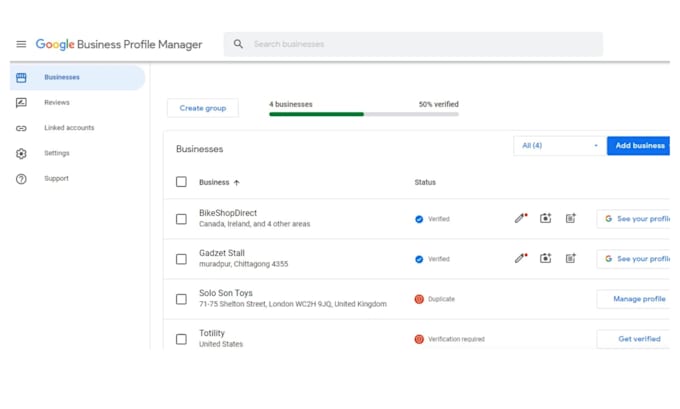Click the Business column header
The width and height of the screenshot is (680, 409).
(214, 183)
